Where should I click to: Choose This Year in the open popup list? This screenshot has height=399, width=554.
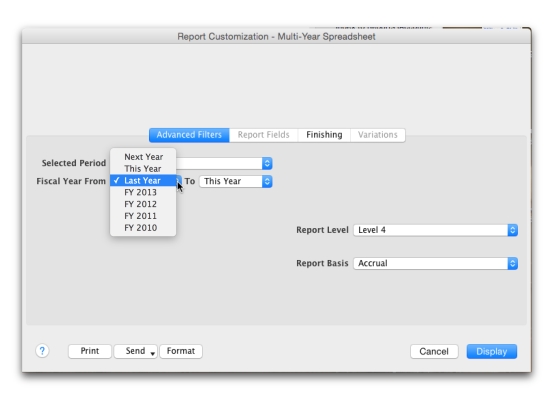pos(143,169)
